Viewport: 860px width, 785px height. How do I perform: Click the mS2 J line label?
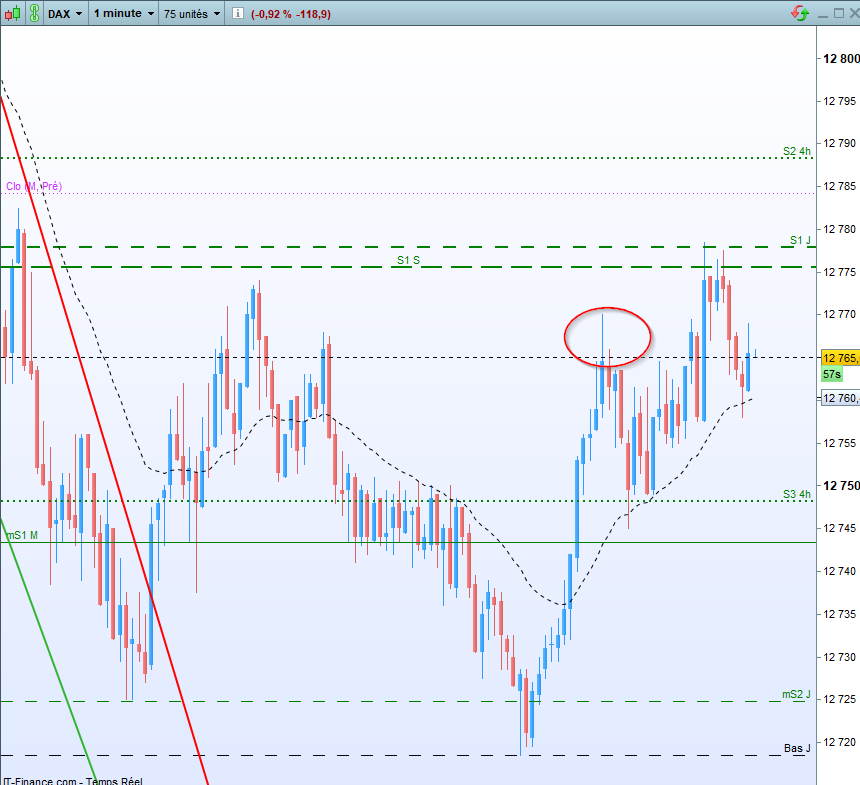pyautogui.click(x=796, y=694)
